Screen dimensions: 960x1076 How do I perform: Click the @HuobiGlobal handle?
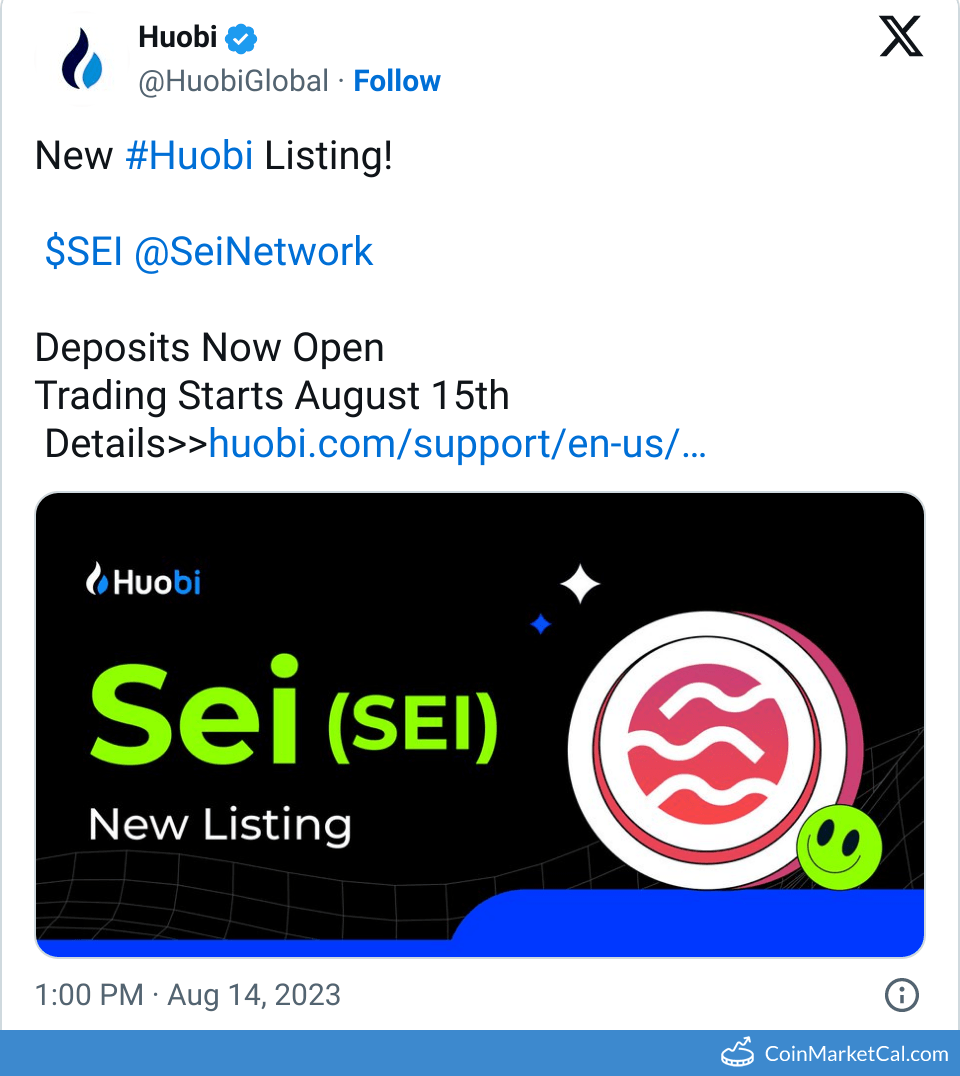[232, 81]
